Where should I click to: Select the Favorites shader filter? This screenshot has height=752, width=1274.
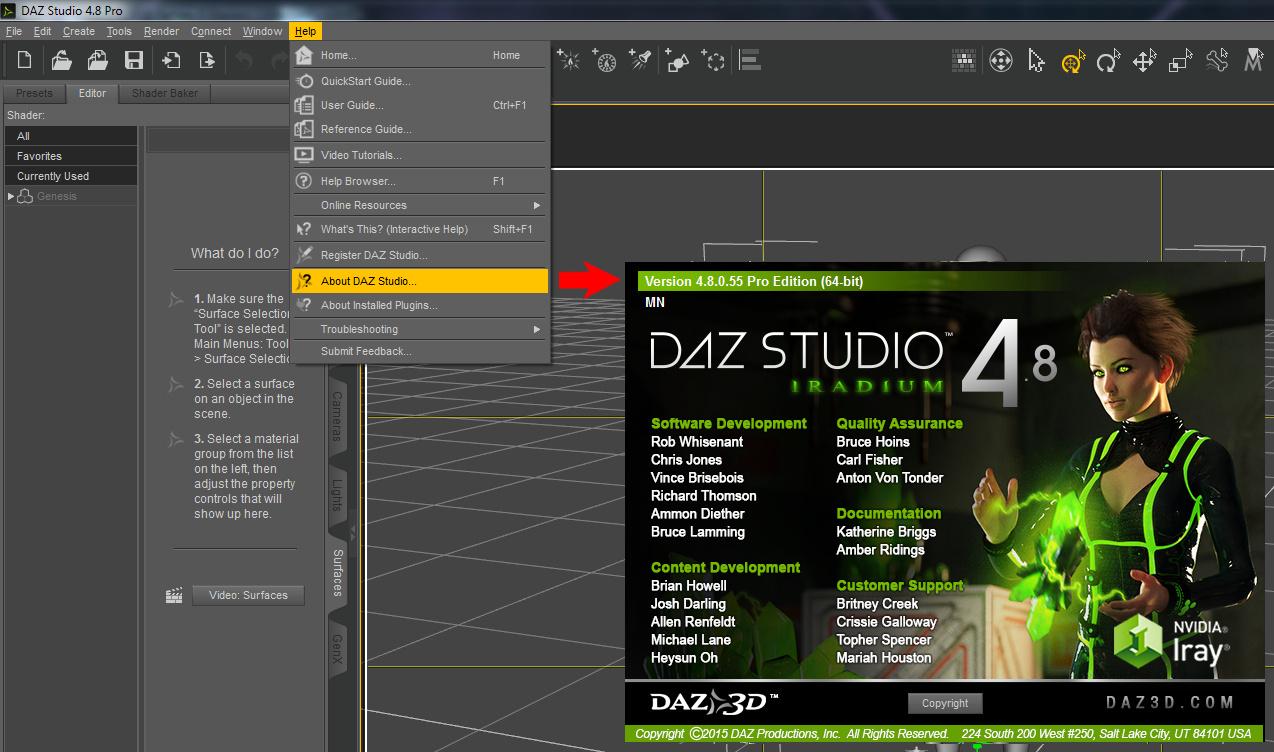coord(71,156)
